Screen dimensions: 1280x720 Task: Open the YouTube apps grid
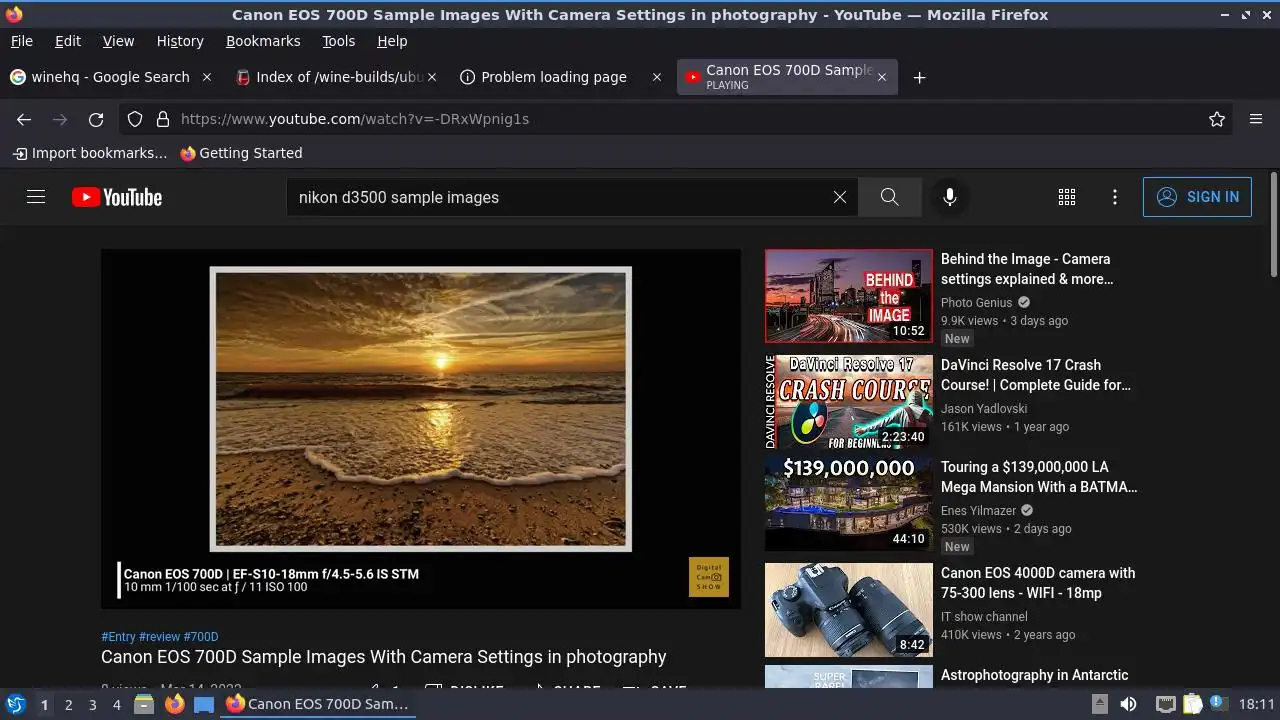coord(1067,197)
